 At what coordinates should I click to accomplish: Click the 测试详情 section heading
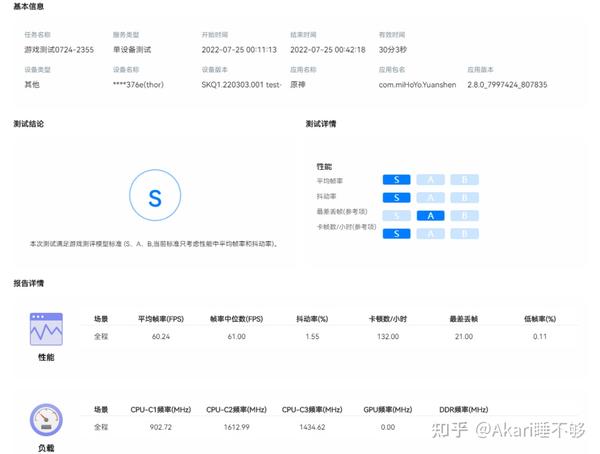[321, 124]
